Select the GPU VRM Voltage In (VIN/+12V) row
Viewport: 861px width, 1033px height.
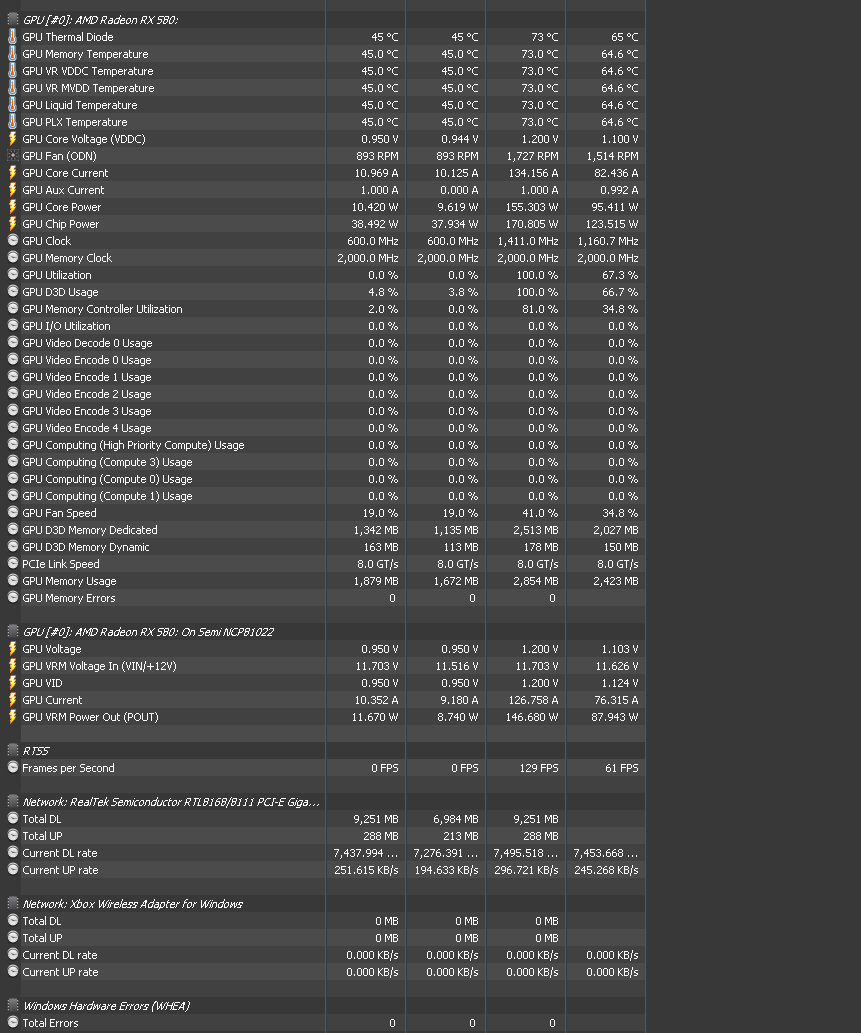pos(323,666)
